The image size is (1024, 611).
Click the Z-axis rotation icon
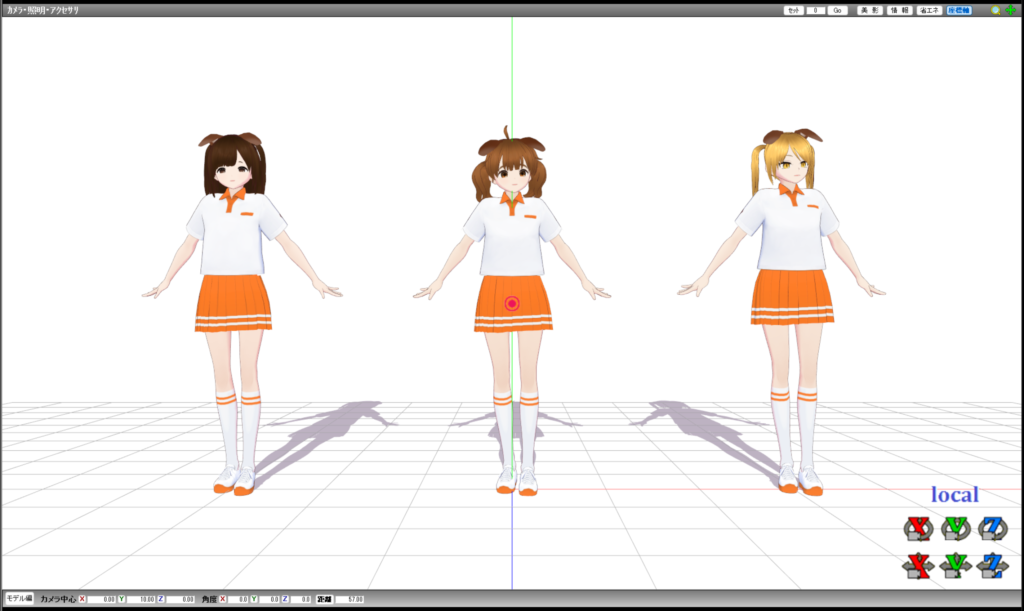click(993, 528)
